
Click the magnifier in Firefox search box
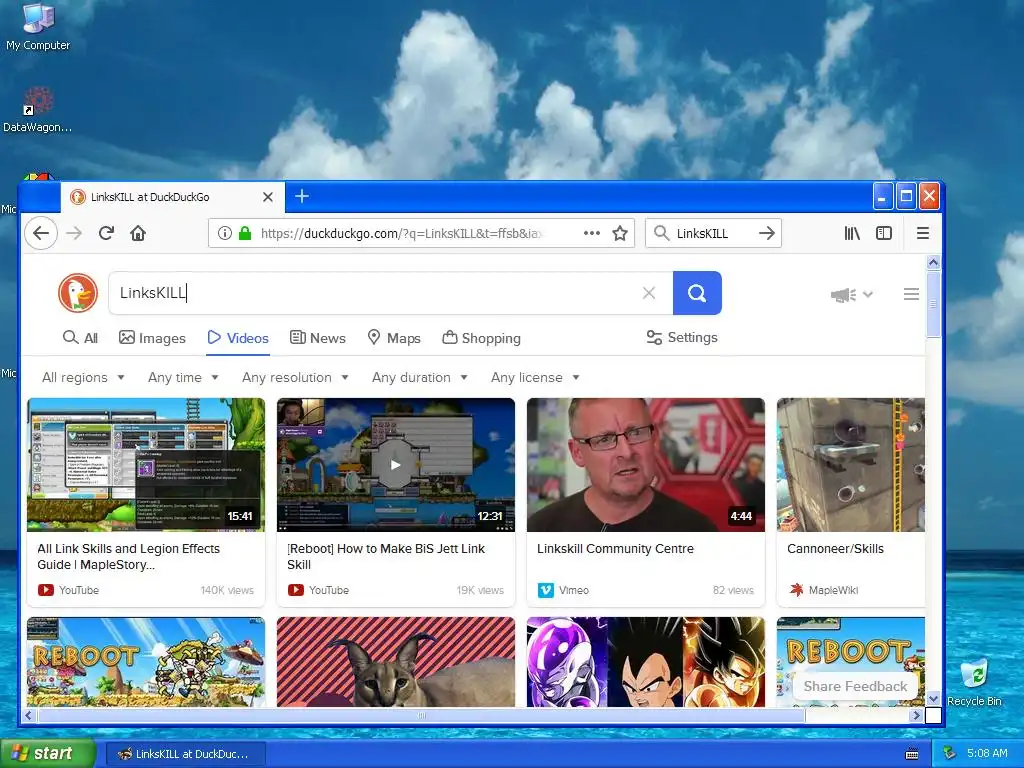click(x=661, y=233)
